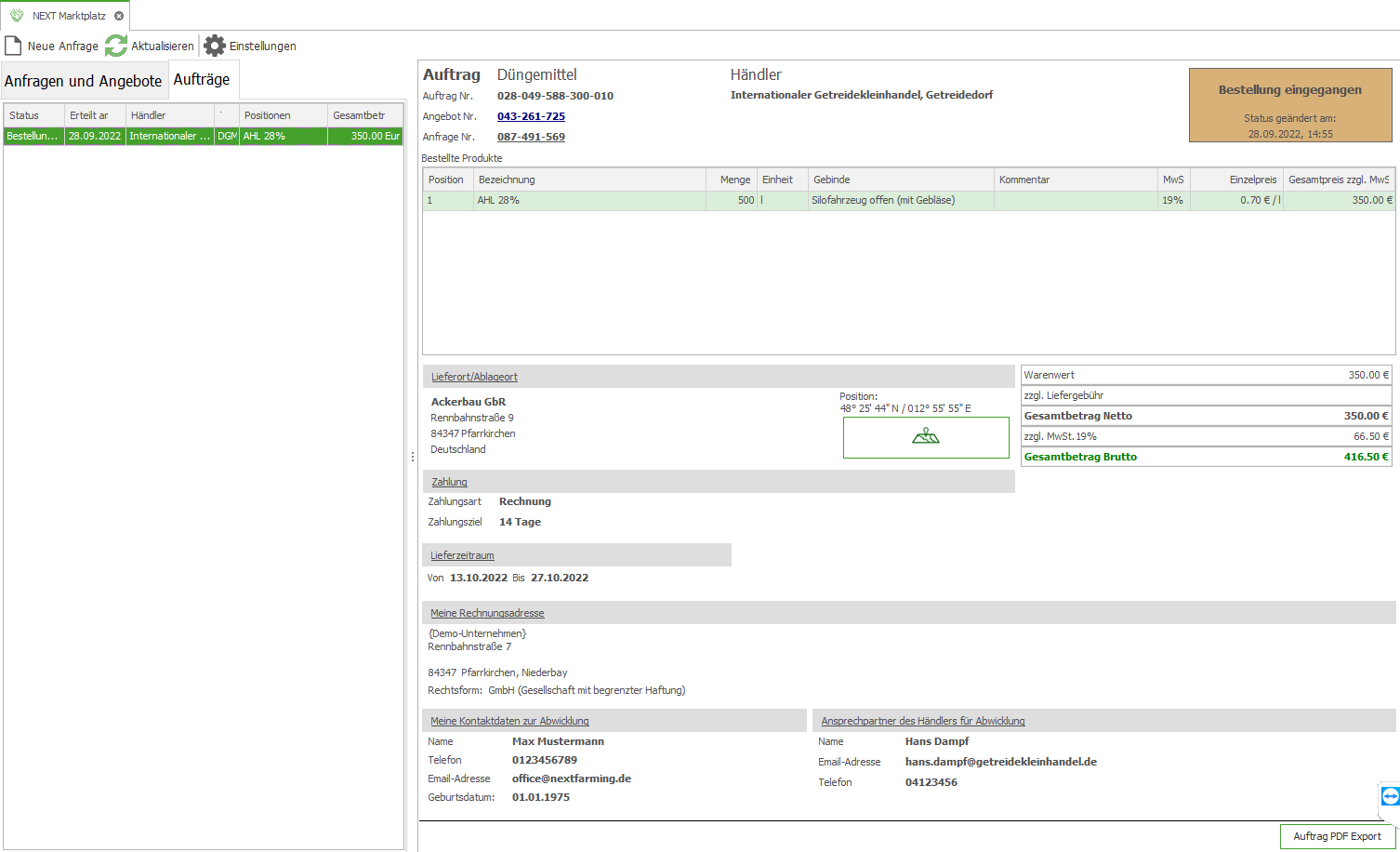Click the Lieferort/Ablageort section header
The width and height of the screenshot is (1400, 852).
pos(474,377)
